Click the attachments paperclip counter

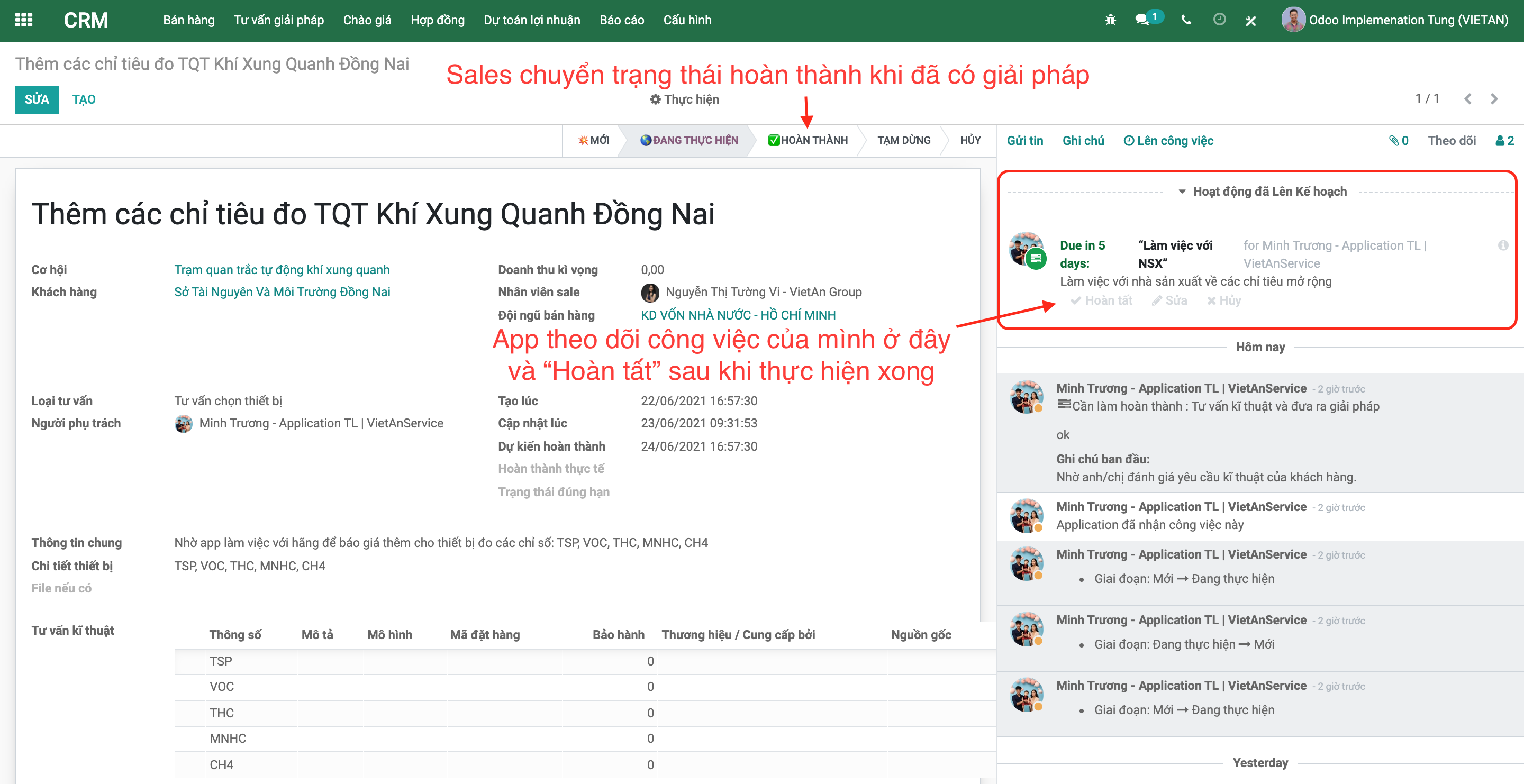tap(1399, 141)
